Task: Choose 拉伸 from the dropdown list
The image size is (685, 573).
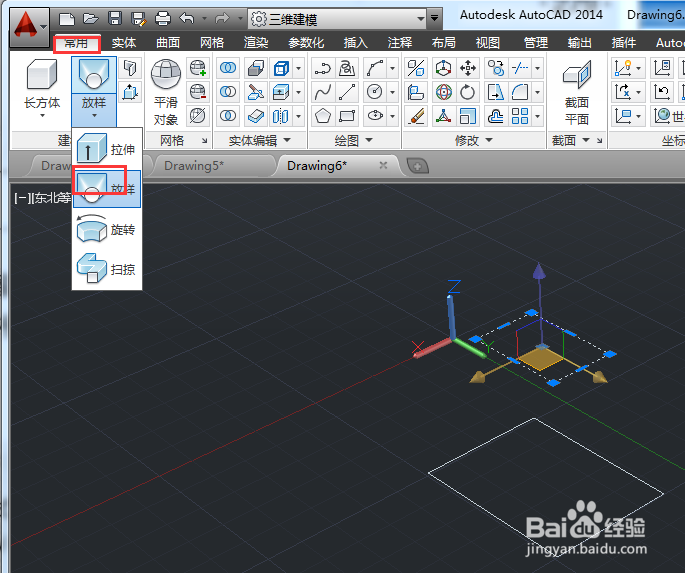Action: 107,149
